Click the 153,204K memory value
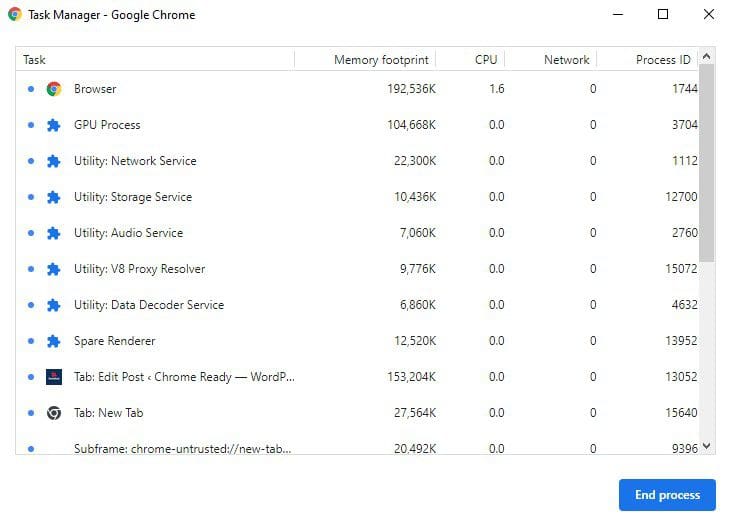 pos(412,377)
